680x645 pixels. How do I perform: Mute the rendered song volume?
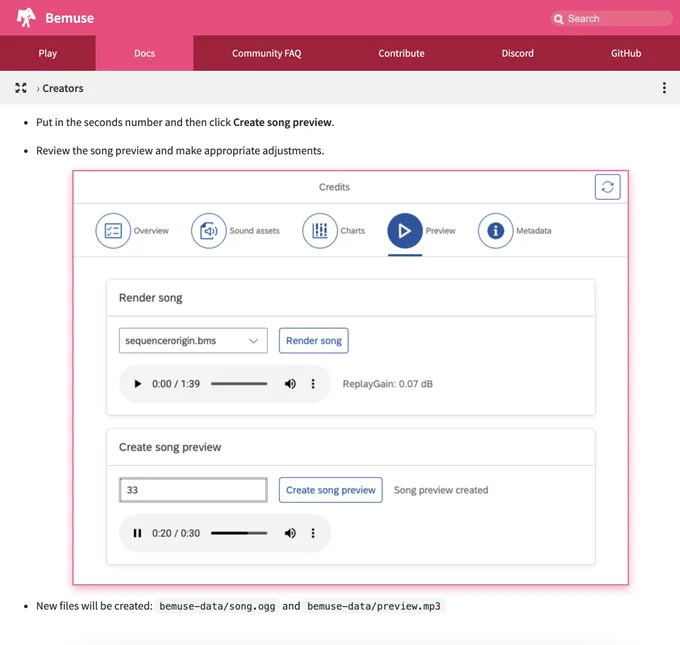[x=290, y=384]
